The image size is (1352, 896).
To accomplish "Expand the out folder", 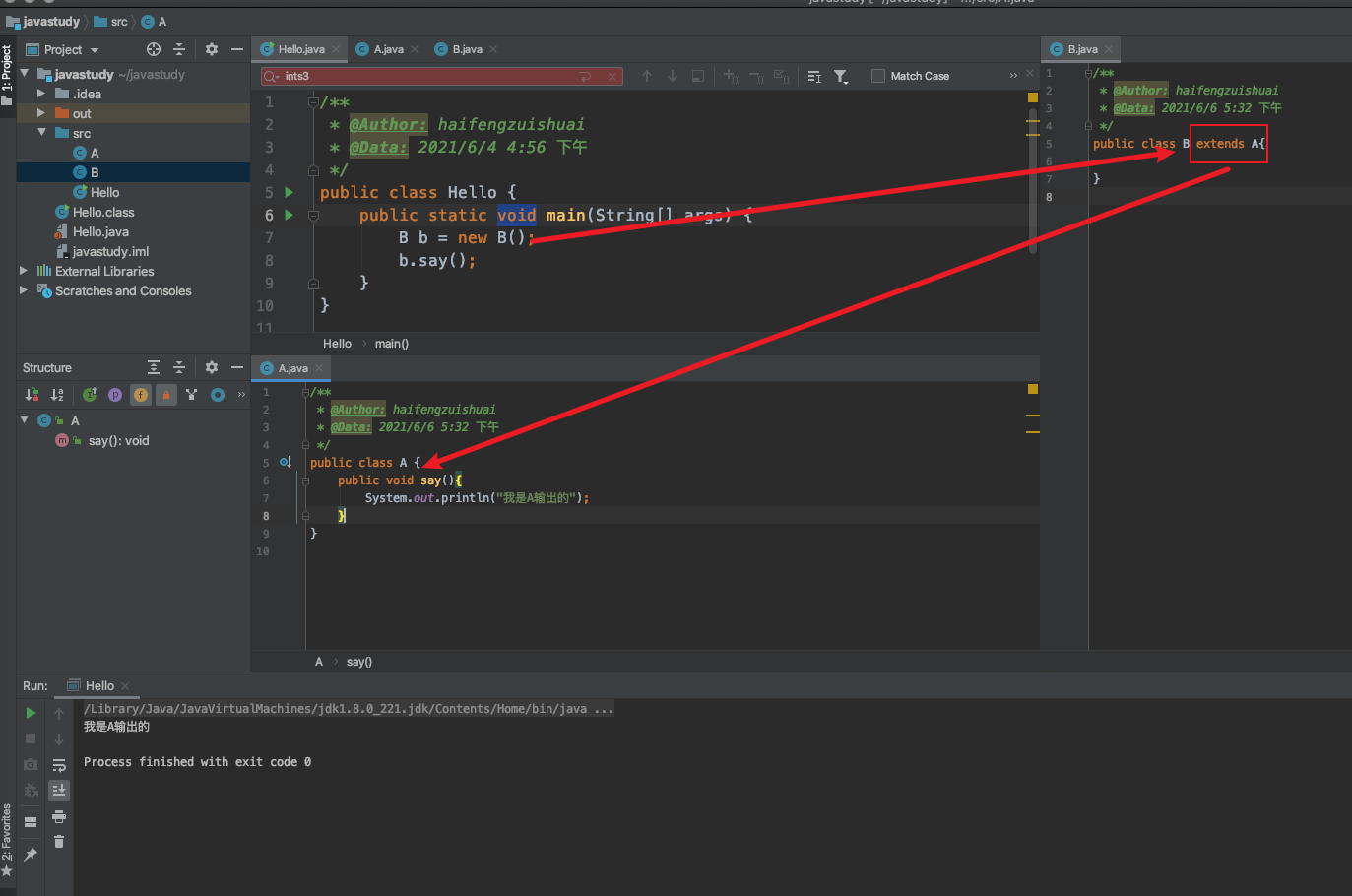I will click(41, 113).
